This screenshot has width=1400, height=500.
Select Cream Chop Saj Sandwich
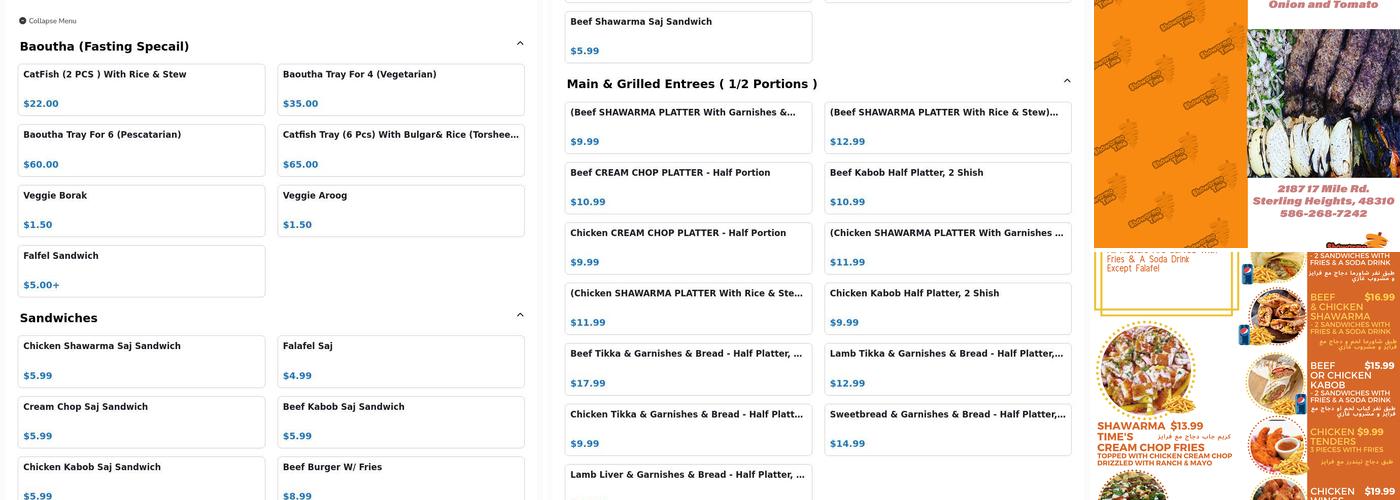pyautogui.click(x=141, y=422)
